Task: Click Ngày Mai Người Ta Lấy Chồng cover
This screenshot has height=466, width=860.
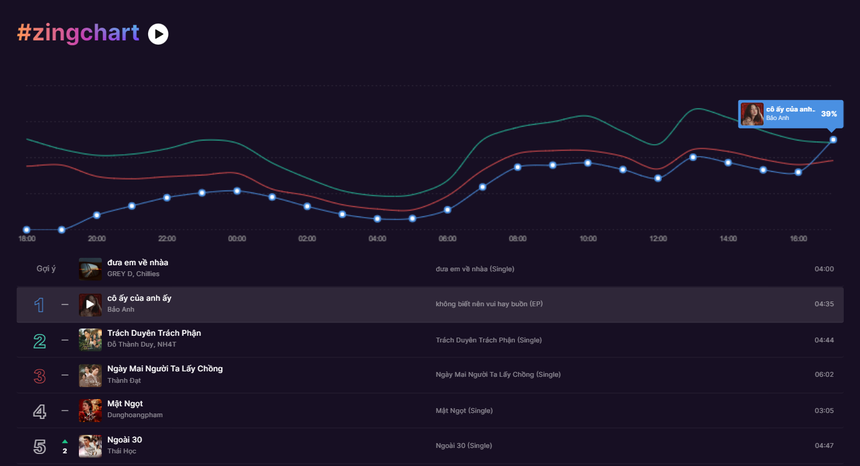Action: 90,375
